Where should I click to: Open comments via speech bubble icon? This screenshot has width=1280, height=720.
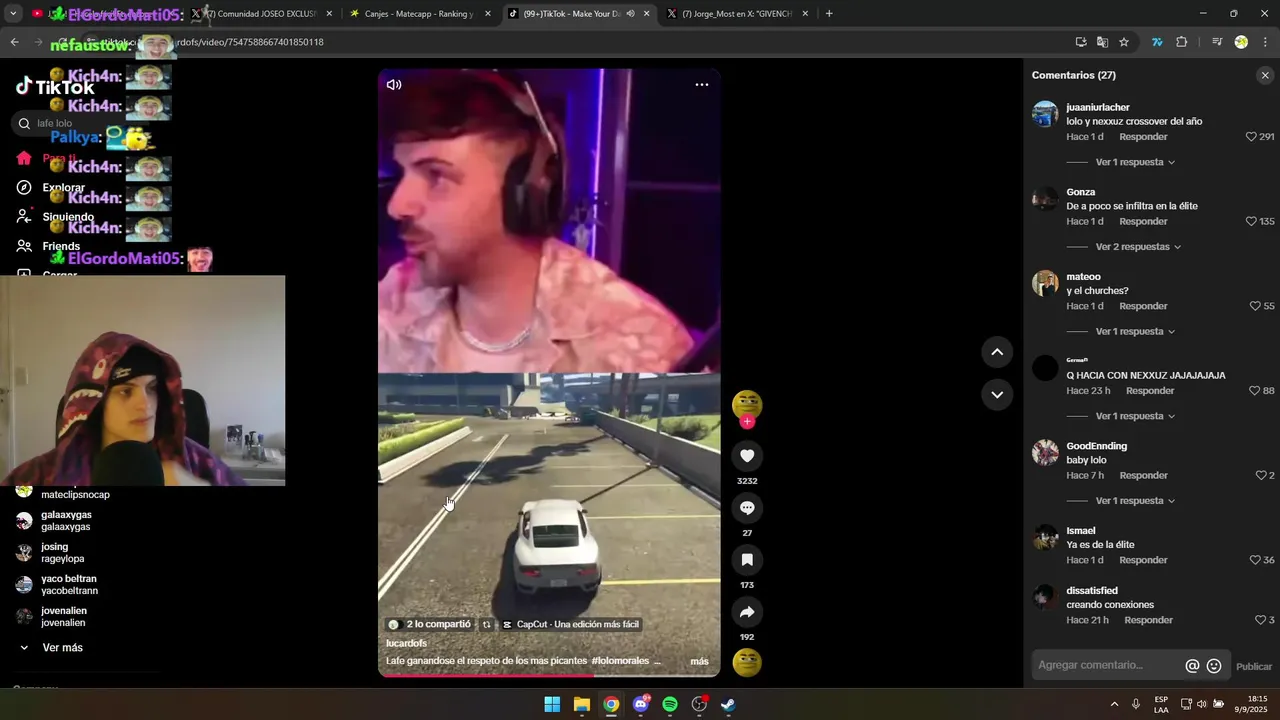coord(747,508)
